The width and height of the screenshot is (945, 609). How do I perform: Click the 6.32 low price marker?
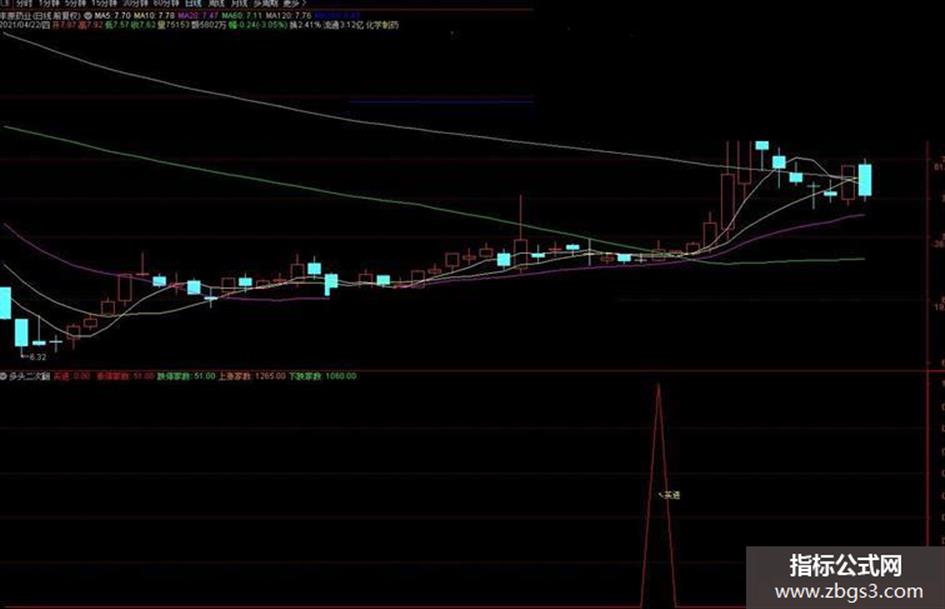coord(36,357)
